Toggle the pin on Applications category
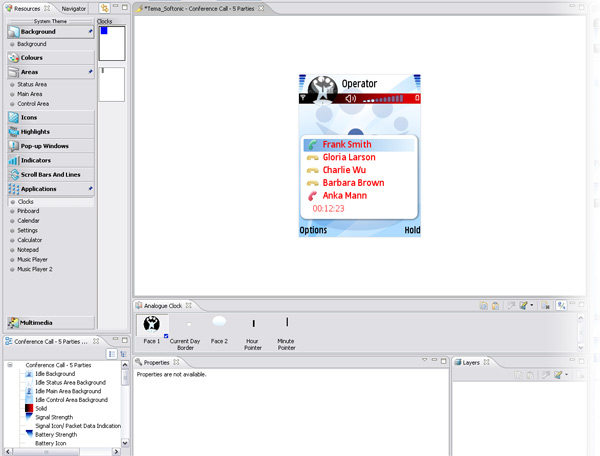Image resolution: width=600 pixels, height=456 pixels. click(90, 188)
